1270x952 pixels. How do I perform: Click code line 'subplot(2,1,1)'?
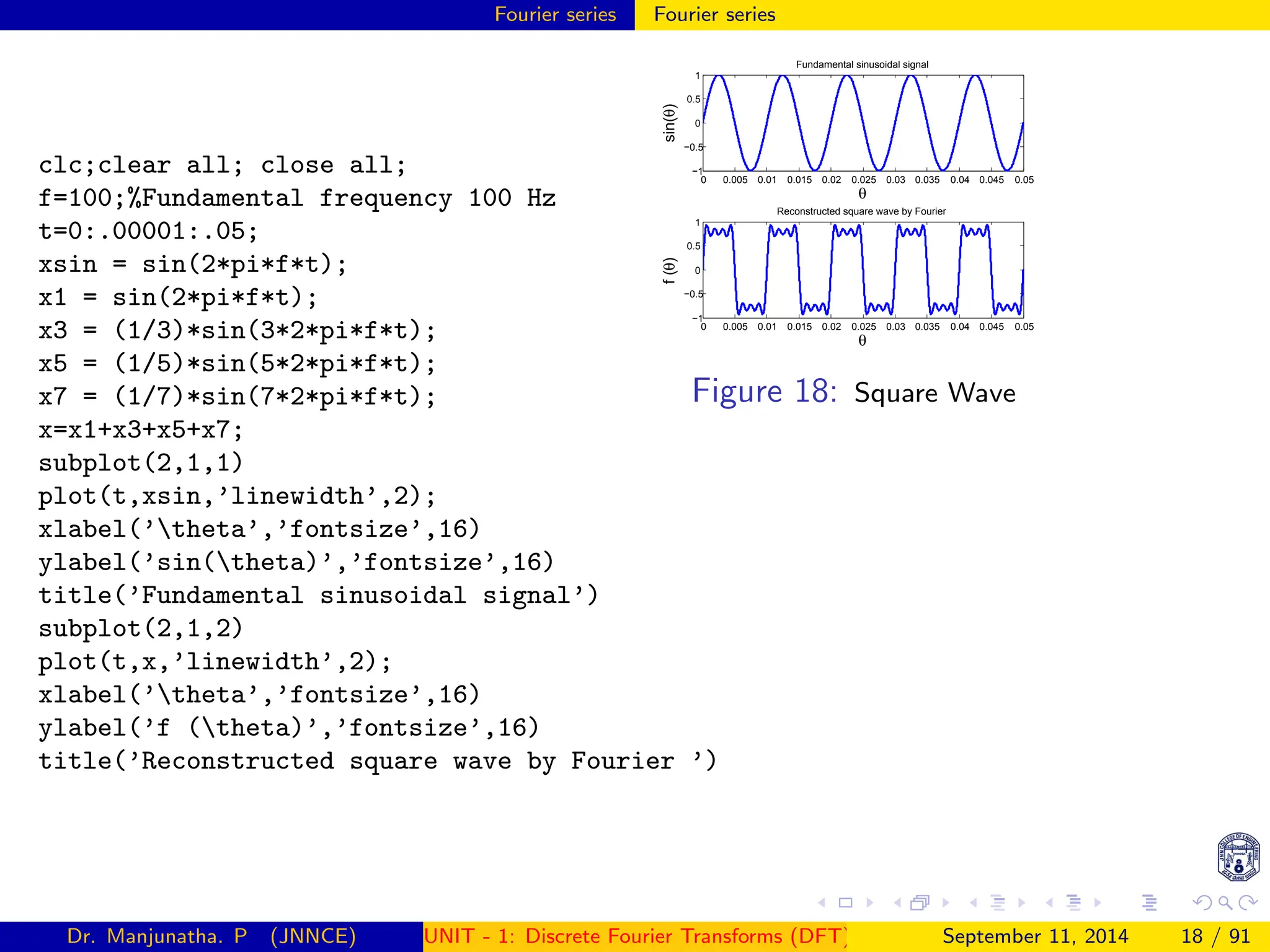point(141,463)
